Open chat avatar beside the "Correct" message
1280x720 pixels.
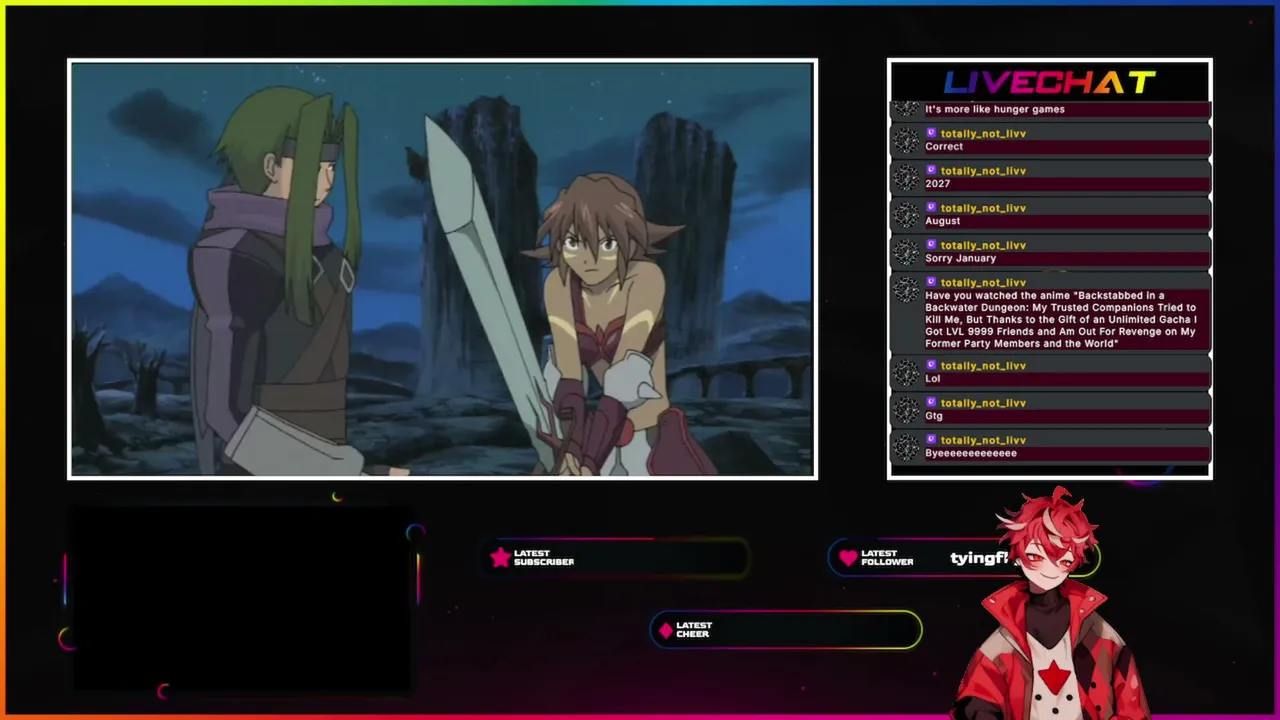tap(905, 140)
